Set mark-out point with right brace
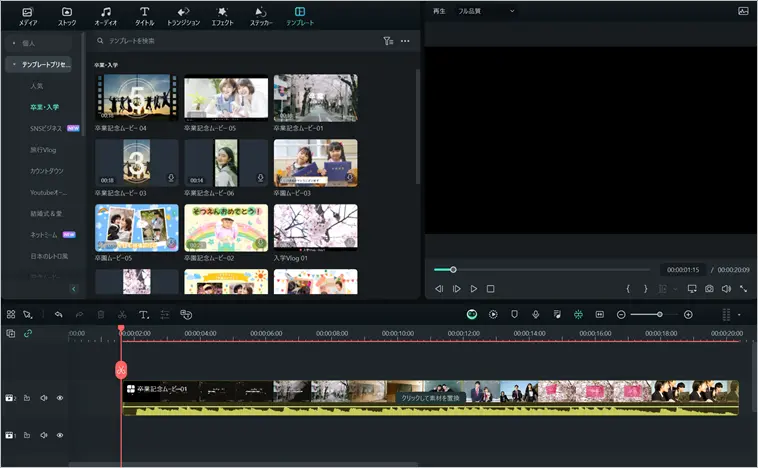 (645, 289)
